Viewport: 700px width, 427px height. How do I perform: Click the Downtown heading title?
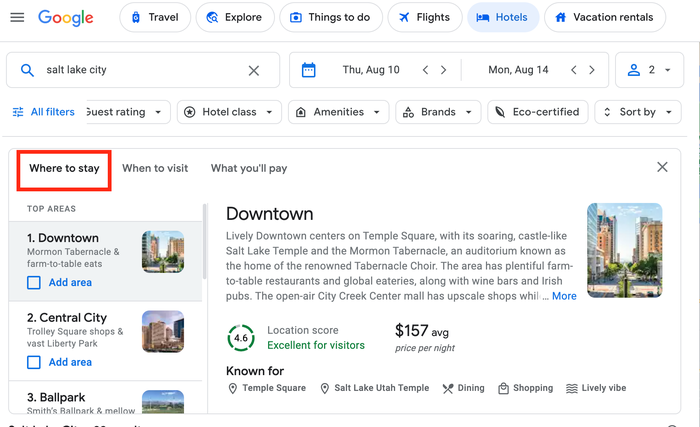(x=270, y=214)
